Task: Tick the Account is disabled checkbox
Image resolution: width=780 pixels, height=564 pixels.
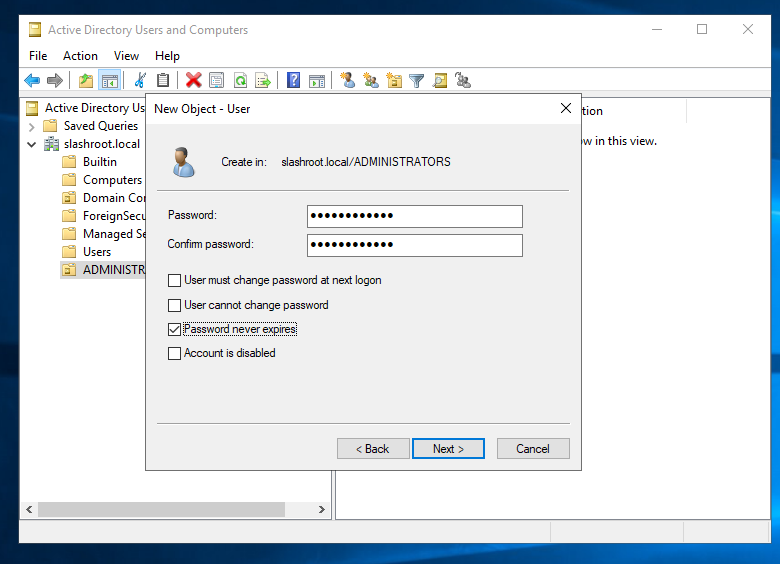Action: coord(175,353)
